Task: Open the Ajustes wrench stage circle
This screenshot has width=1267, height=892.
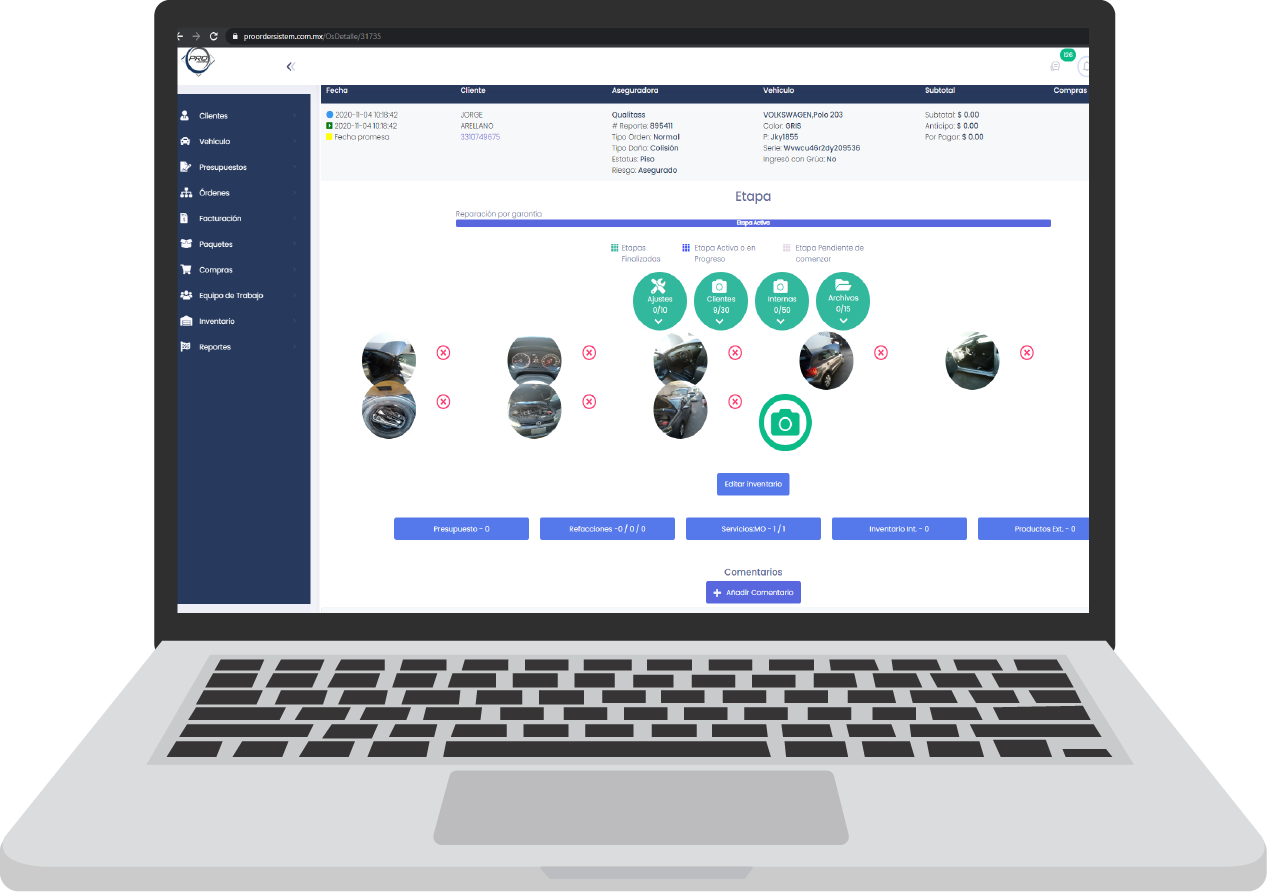Action: [x=660, y=299]
